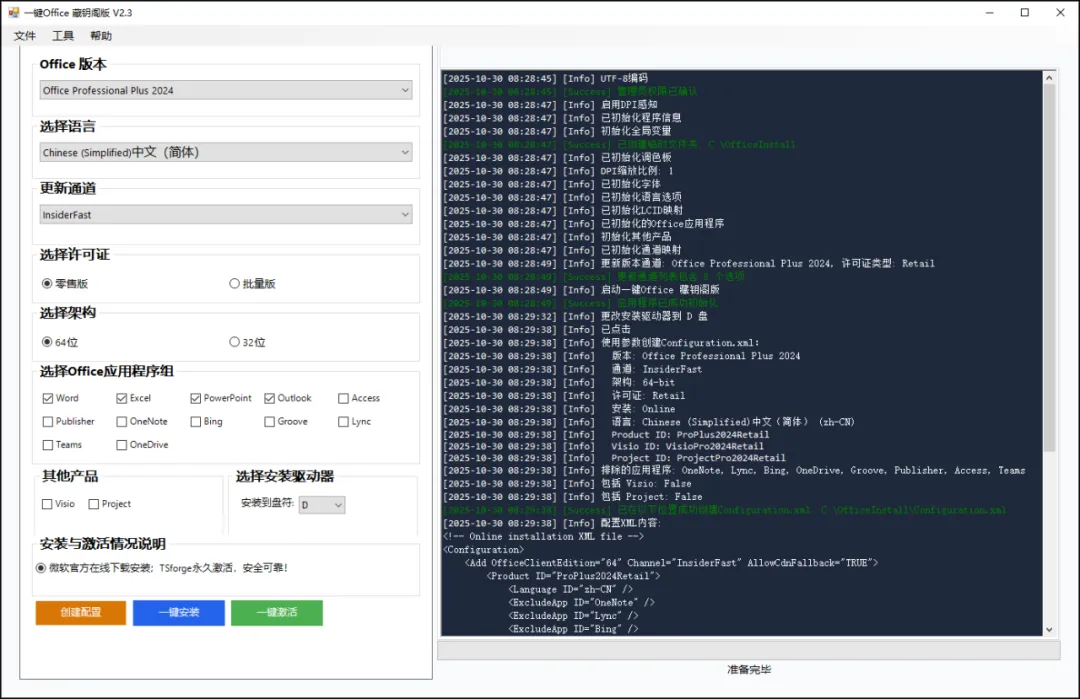Image resolution: width=1080 pixels, height=699 pixels.
Task: Click the progress bar above 准备完毕
Action: (x=749, y=650)
